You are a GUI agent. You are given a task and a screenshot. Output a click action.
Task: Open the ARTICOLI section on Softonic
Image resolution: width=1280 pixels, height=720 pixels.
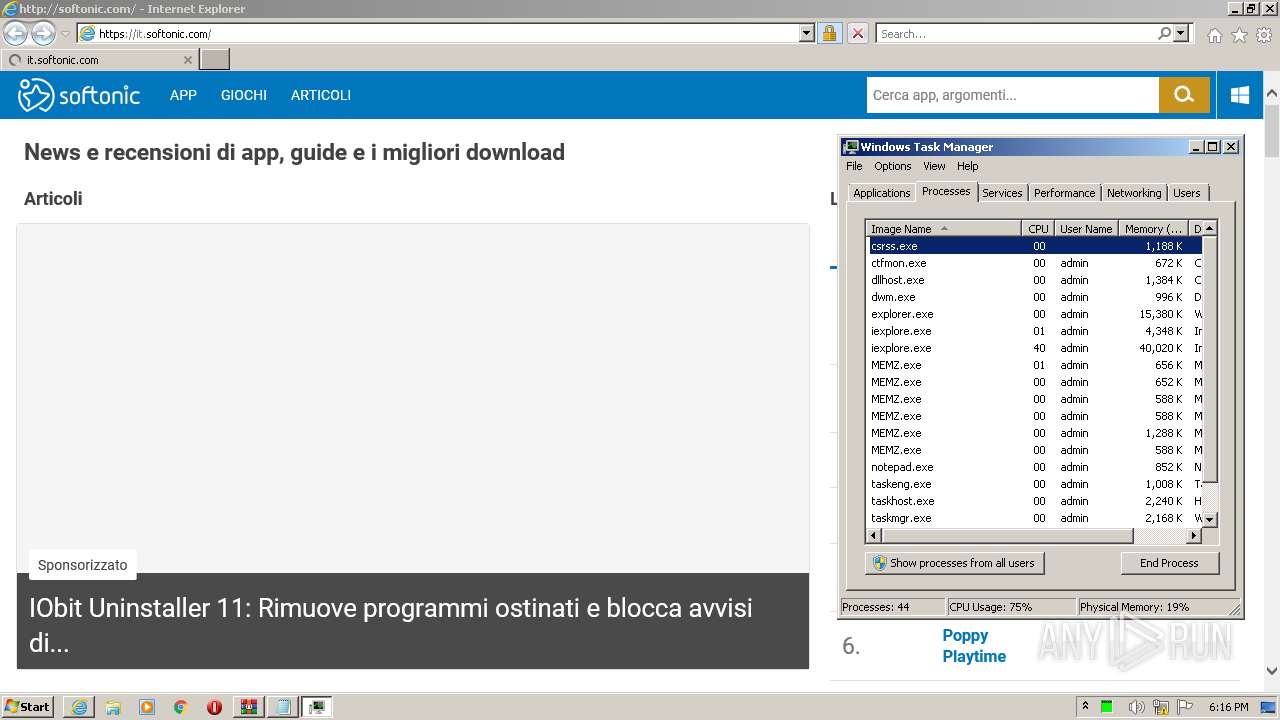click(x=321, y=95)
